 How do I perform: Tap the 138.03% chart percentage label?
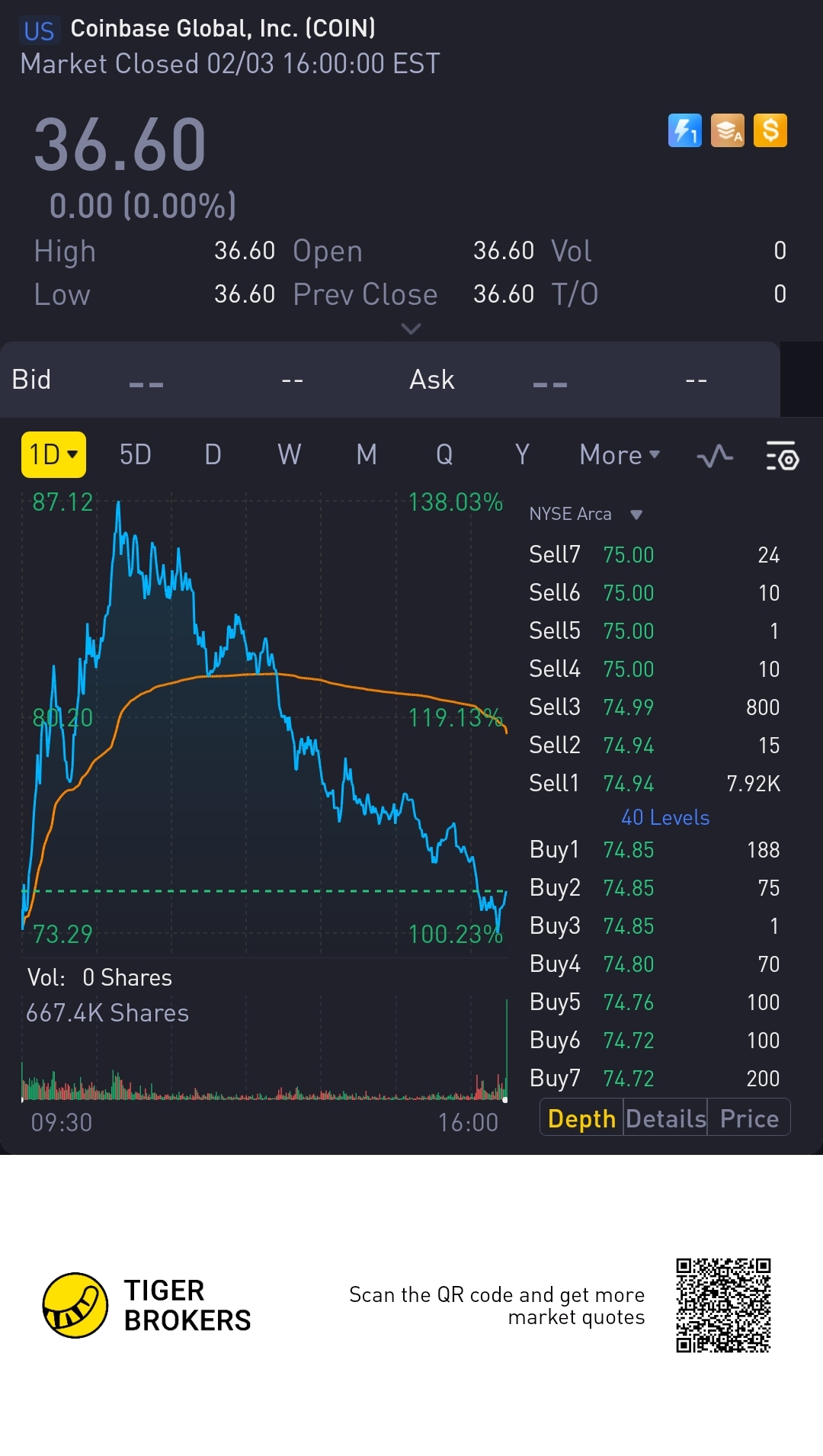click(x=456, y=502)
